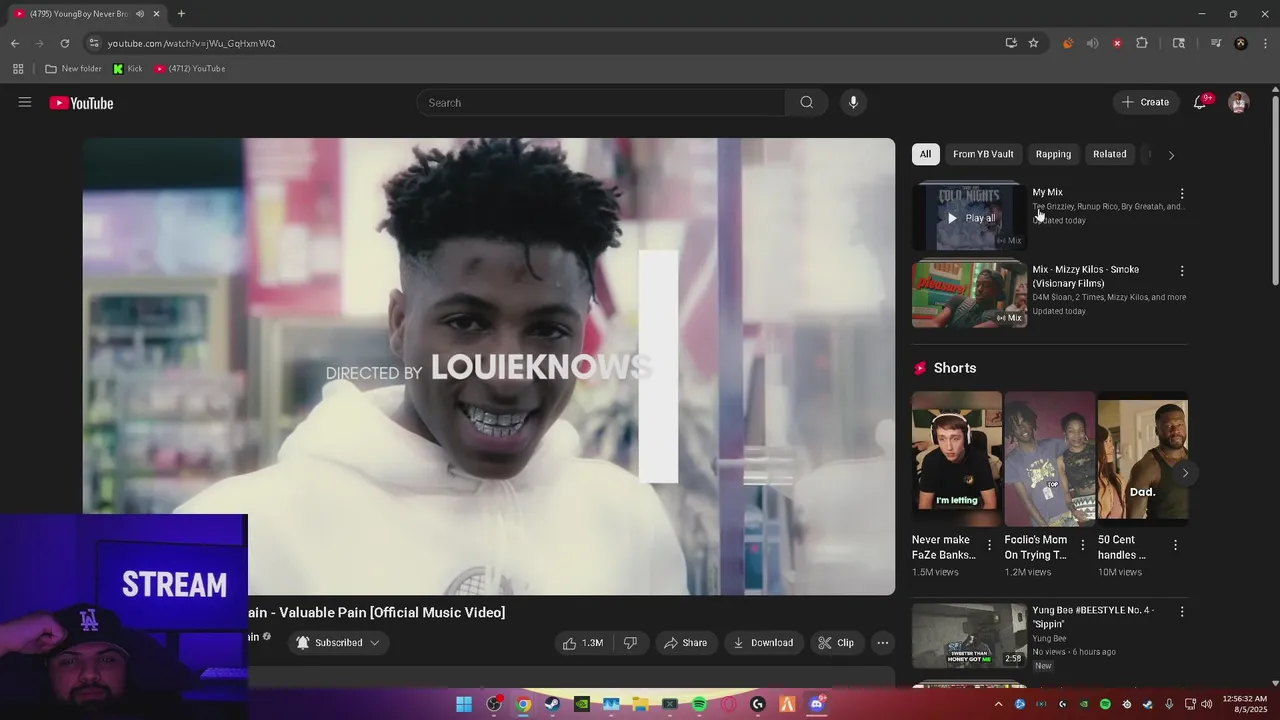Click the Create button

click(x=1146, y=102)
